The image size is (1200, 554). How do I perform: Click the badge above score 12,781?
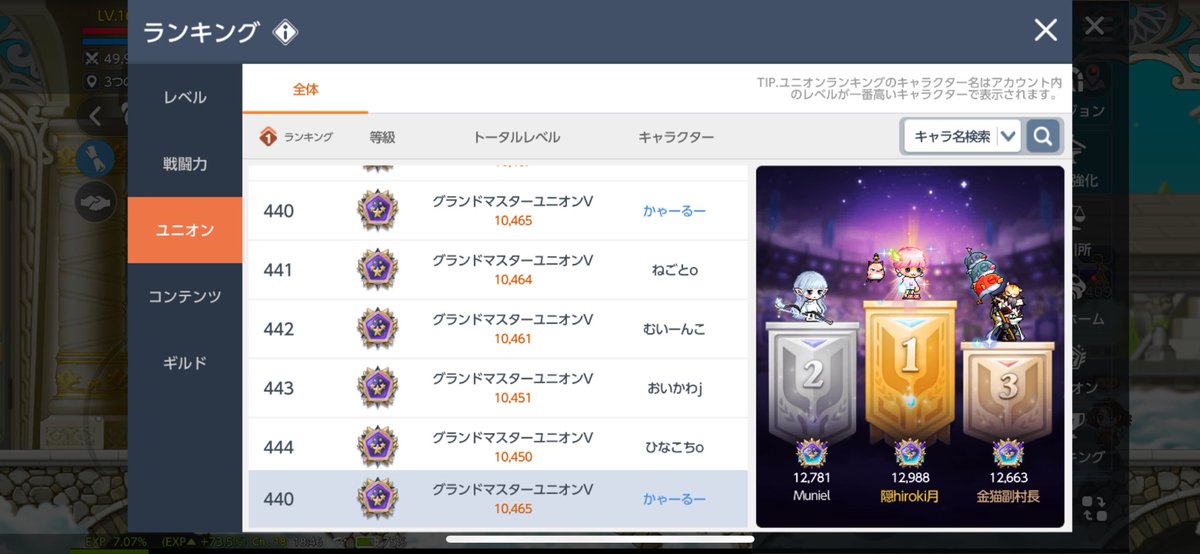click(x=811, y=452)
